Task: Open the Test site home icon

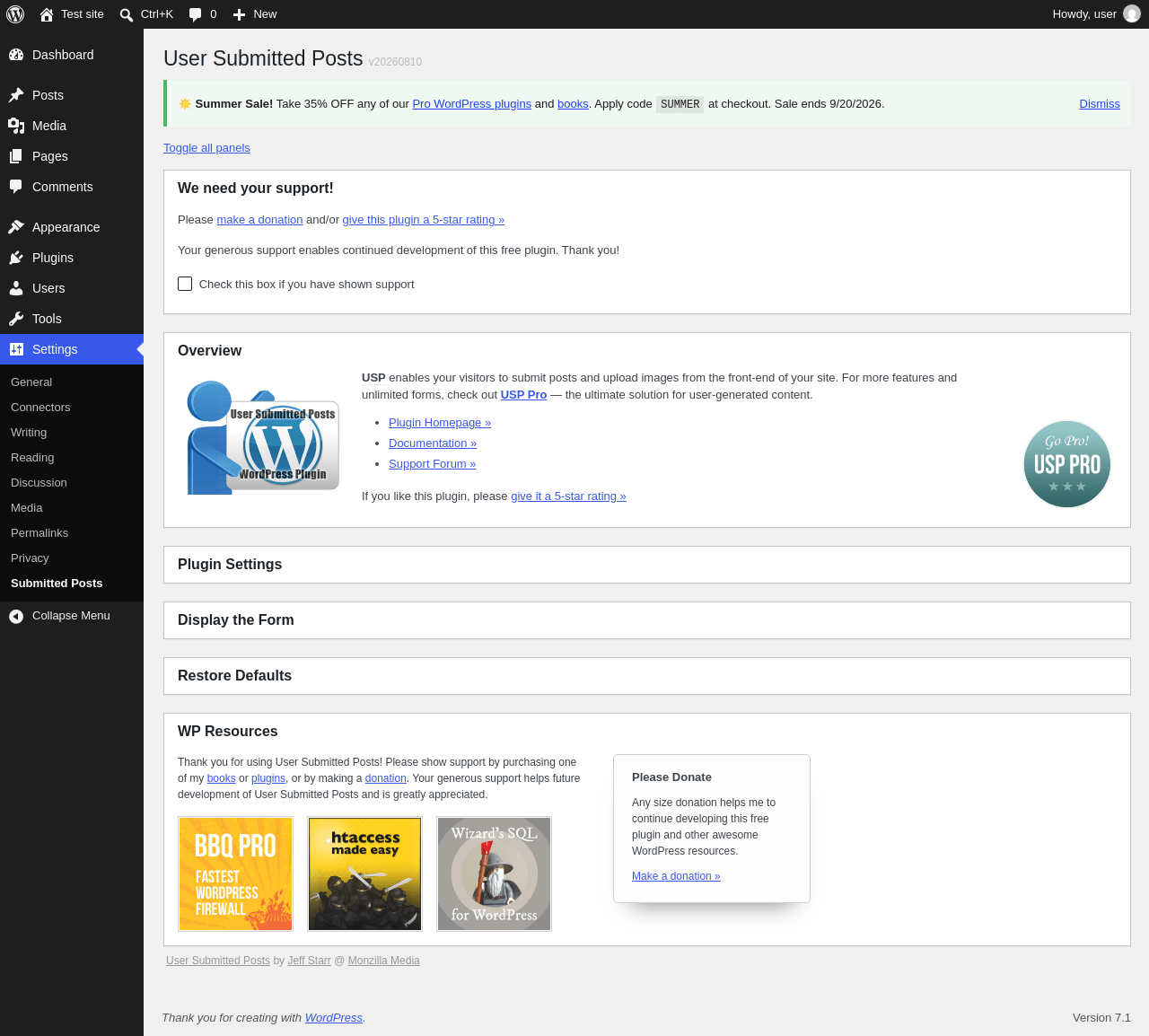Action: 47,14
